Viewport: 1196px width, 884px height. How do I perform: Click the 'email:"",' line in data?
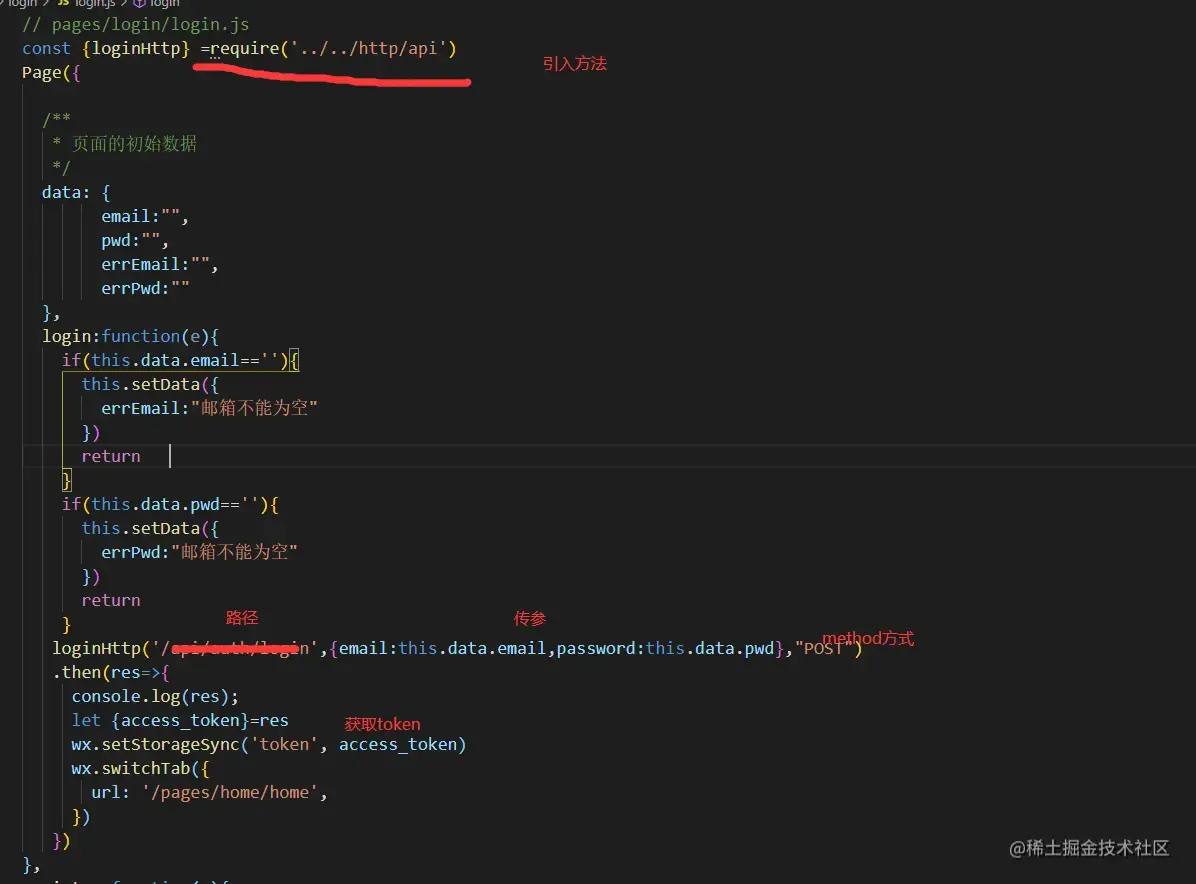(145, 217)
